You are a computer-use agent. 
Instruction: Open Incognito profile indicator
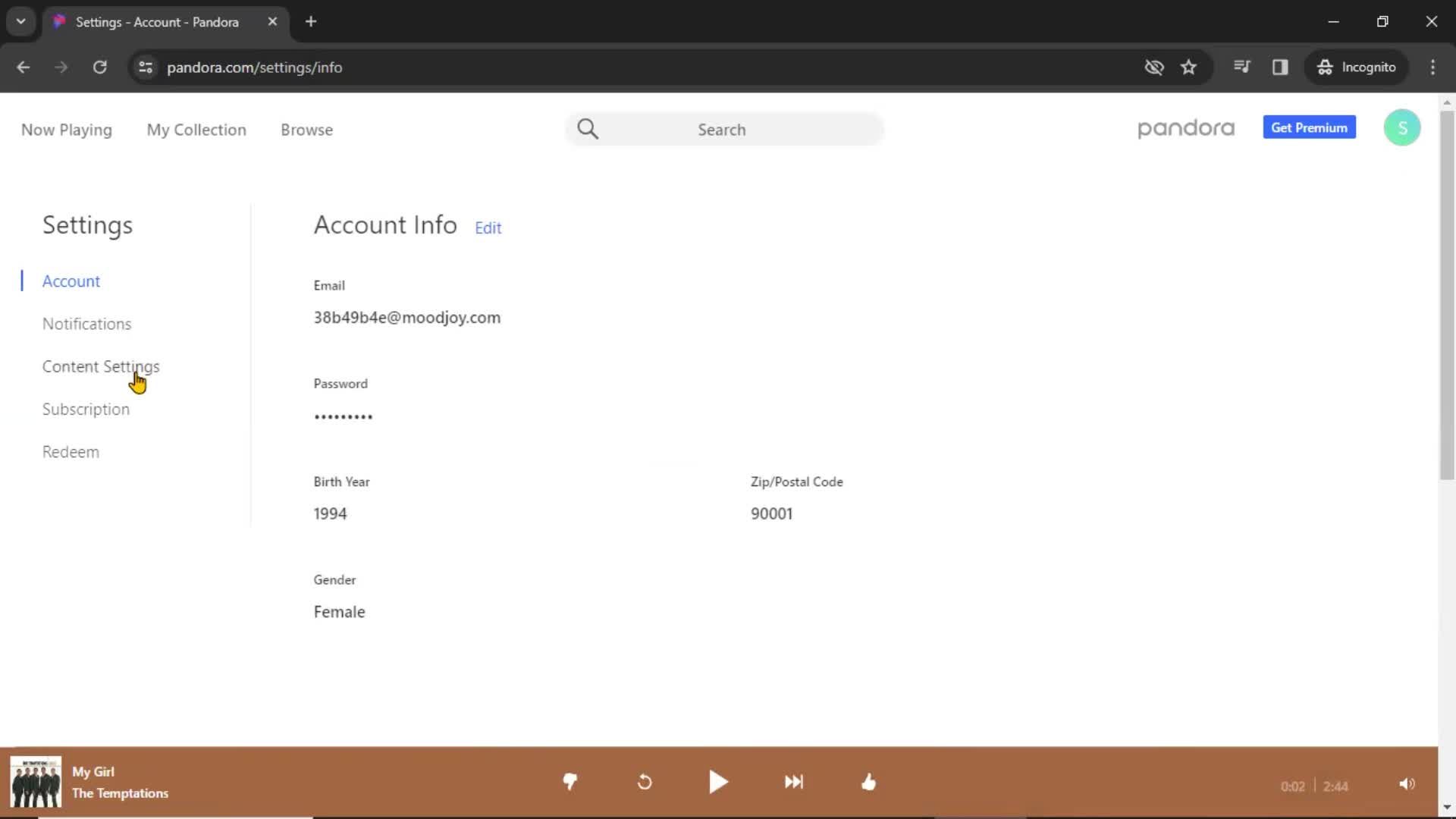(x=1357, y=67)
